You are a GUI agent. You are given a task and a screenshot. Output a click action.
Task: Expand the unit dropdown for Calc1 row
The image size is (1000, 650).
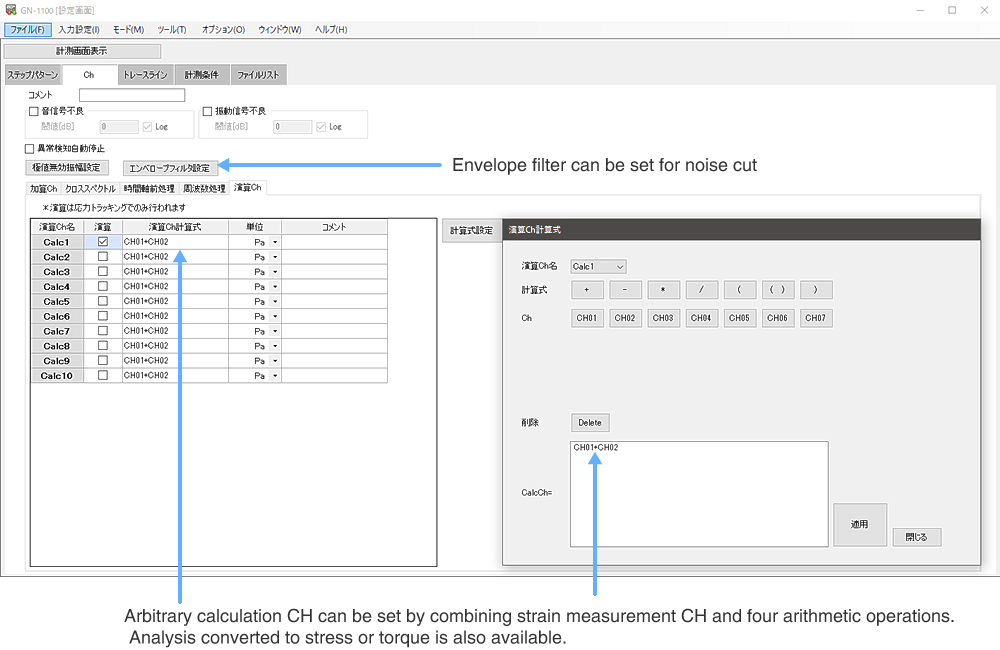(275, 242)
